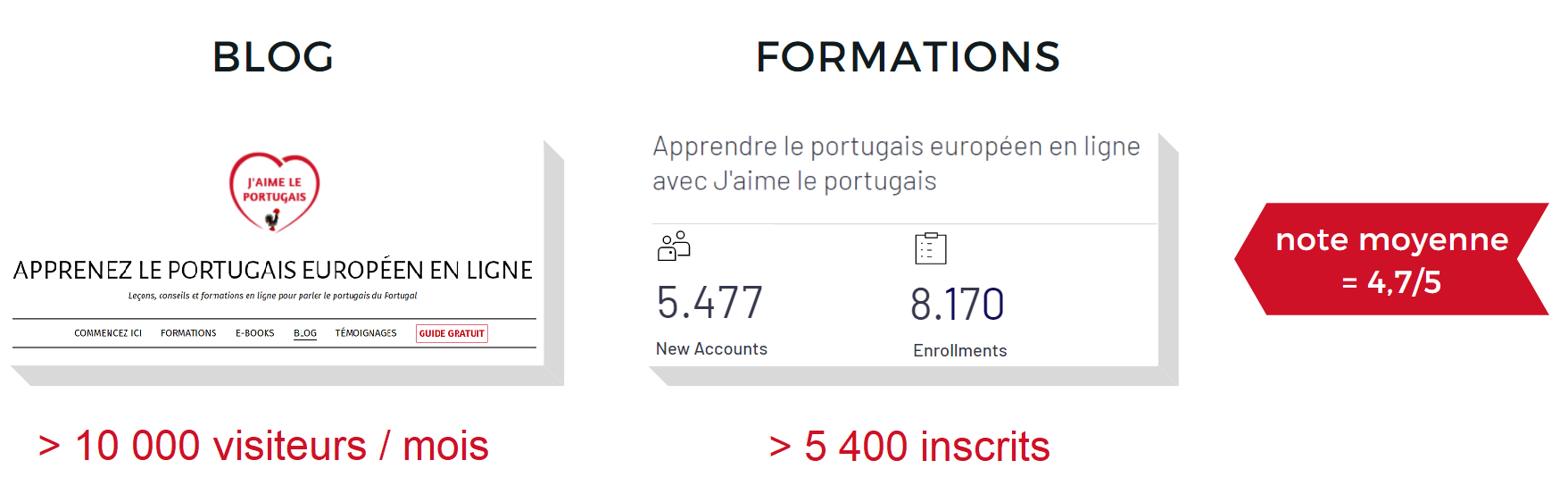
Task: Click the text > 5 400 inscrits
Action: point(909,447)
